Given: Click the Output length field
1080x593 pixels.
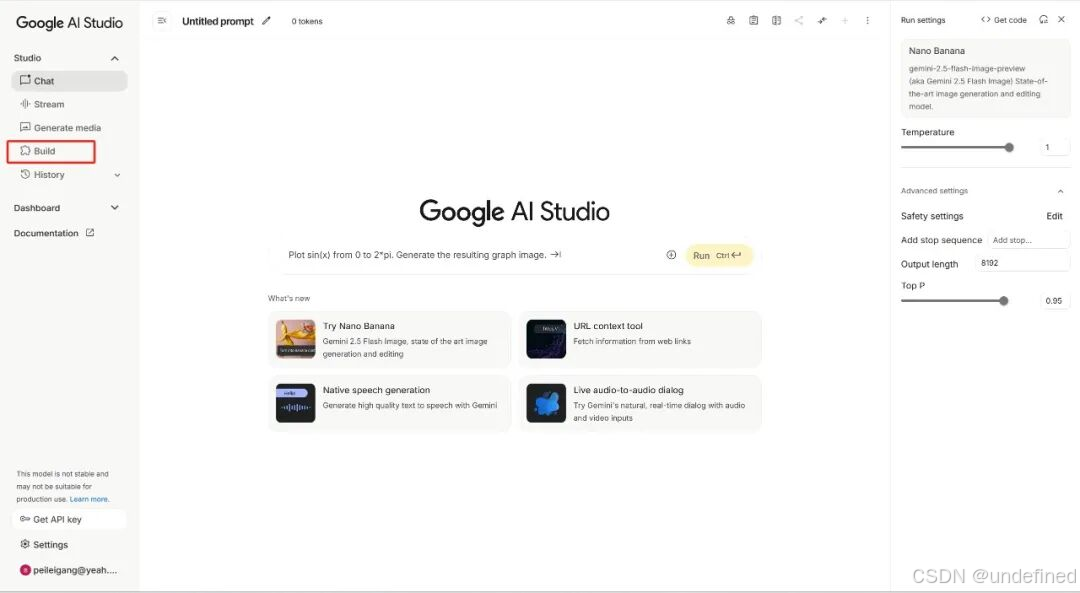Looking at the screenshot, I should (1022, 263).
